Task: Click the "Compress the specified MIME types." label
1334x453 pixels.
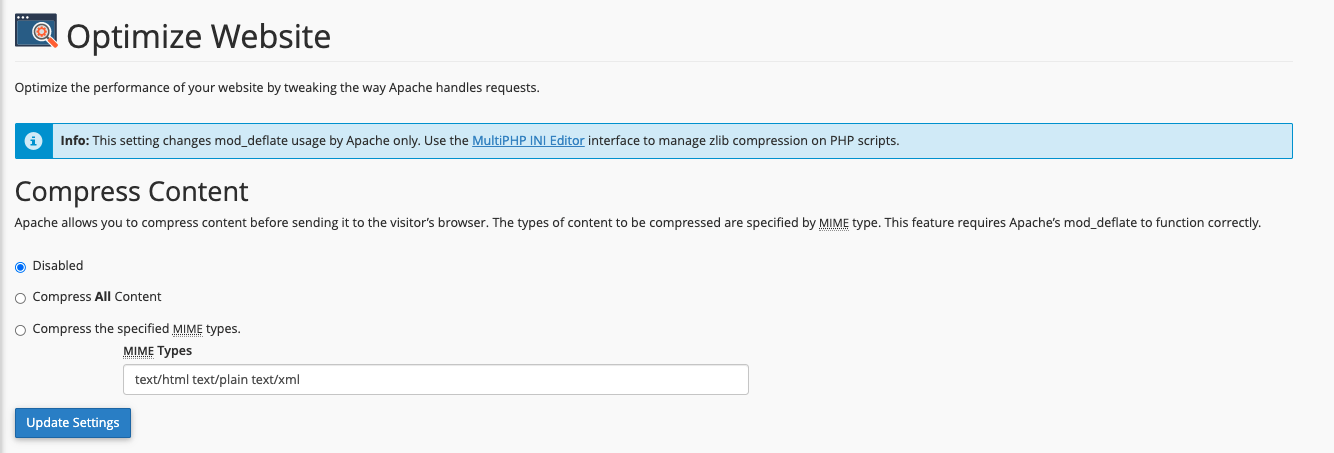Action: 137,328
